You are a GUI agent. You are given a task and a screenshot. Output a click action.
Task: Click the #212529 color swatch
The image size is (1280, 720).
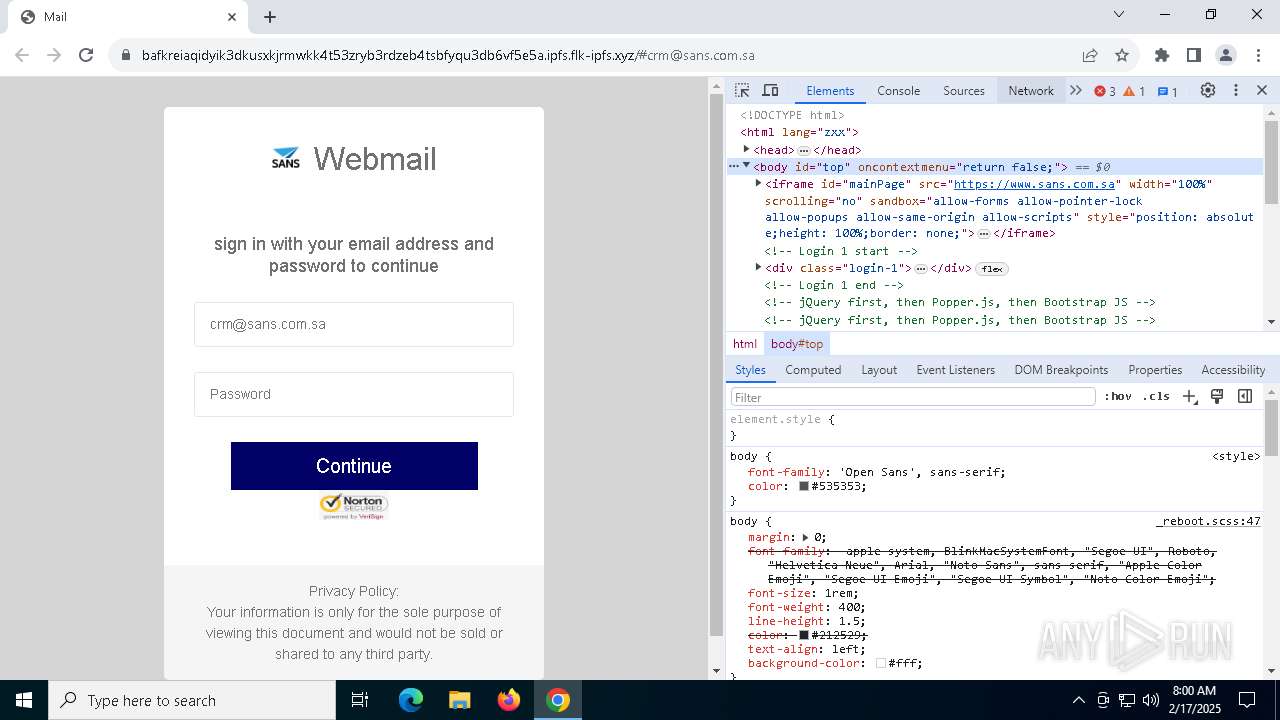click(803, 635)
